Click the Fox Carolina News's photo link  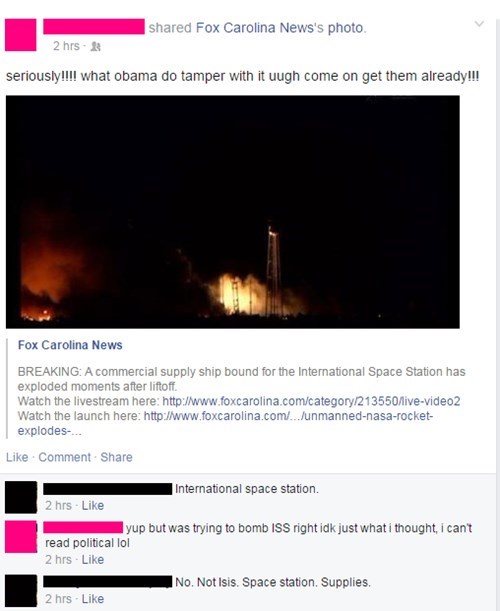[x=281, y=28]
